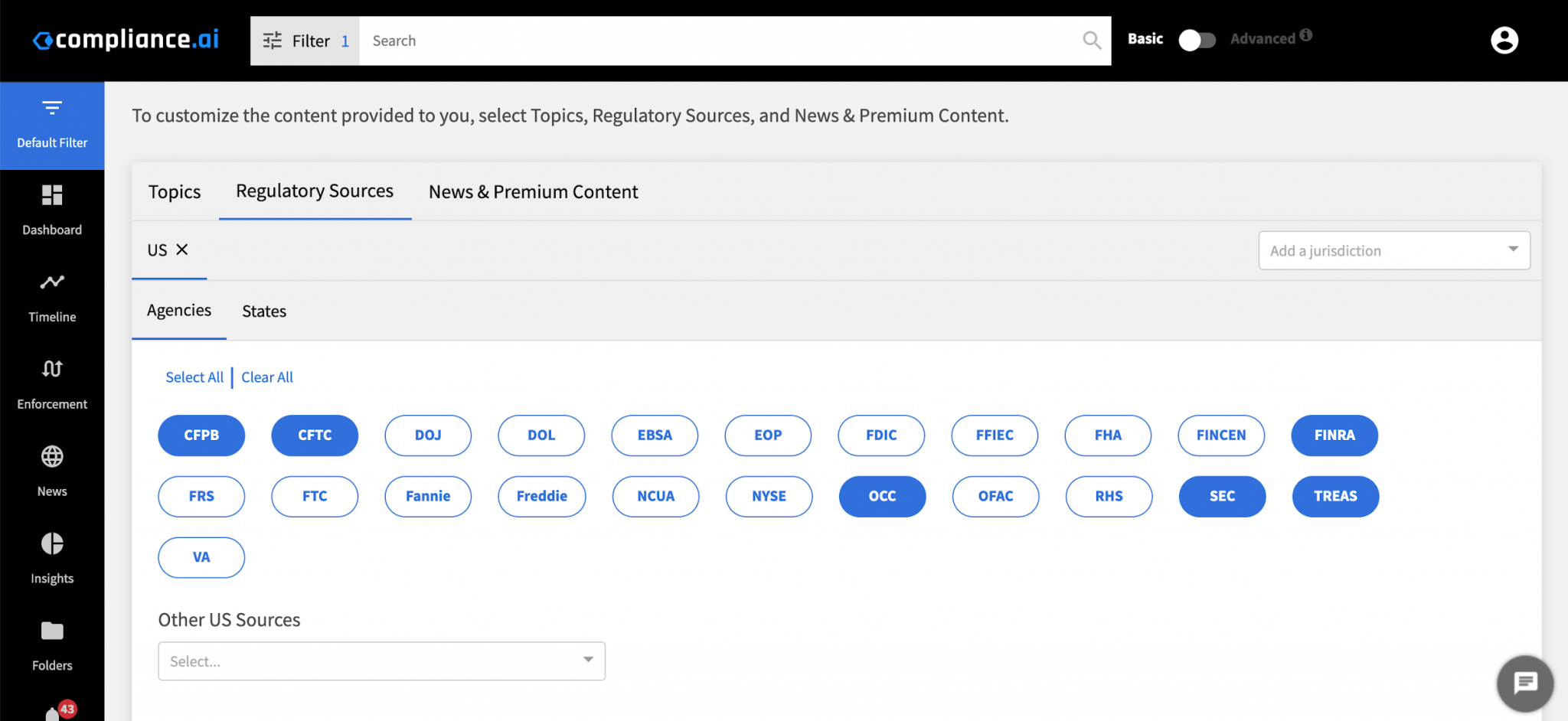This screenshot has width=1568, height=721.
Task: Select the FDIC agency
Action: pyautogui.click(x=881, y=436)
